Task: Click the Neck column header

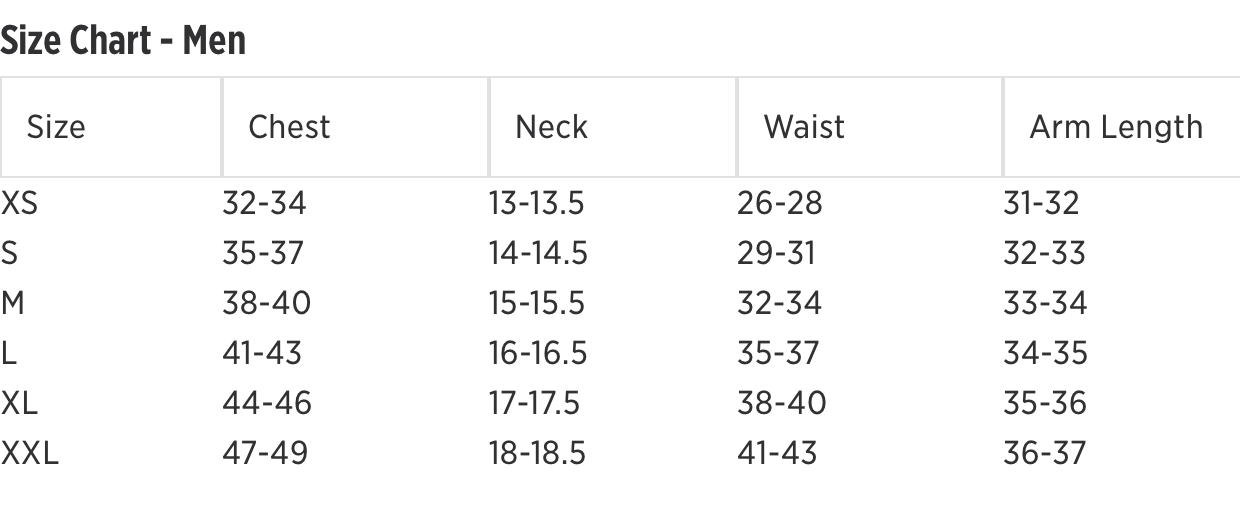Action: (551, 127)
